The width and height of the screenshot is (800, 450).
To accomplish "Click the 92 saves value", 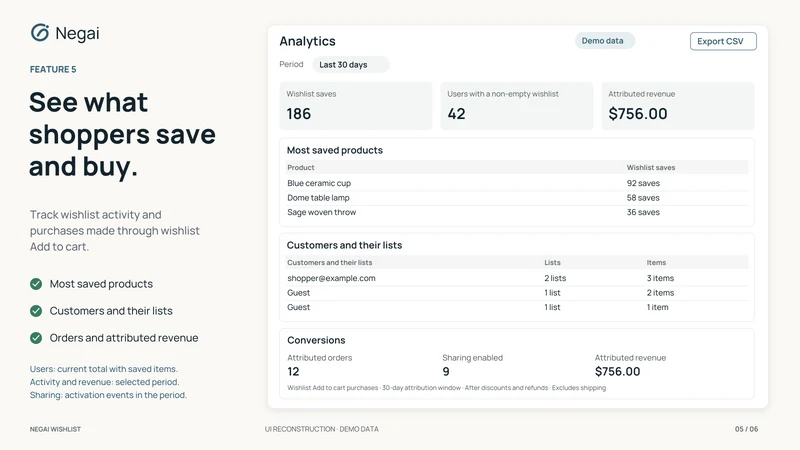I will [643, 183].
